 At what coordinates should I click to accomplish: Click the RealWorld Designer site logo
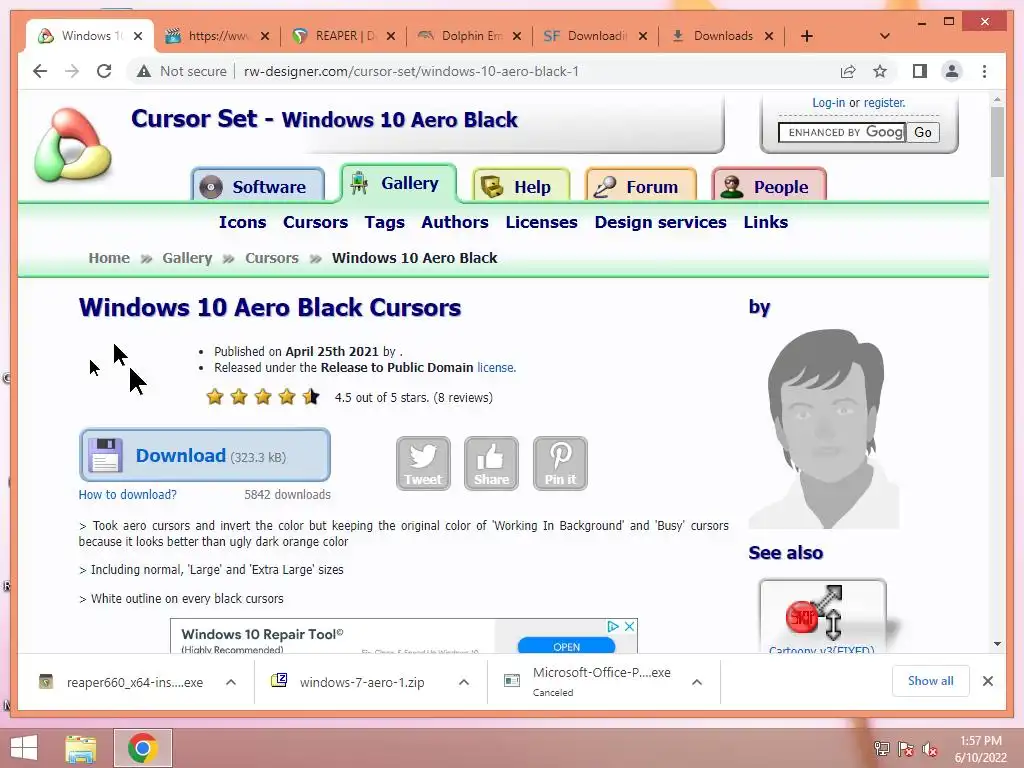(72, 145)
